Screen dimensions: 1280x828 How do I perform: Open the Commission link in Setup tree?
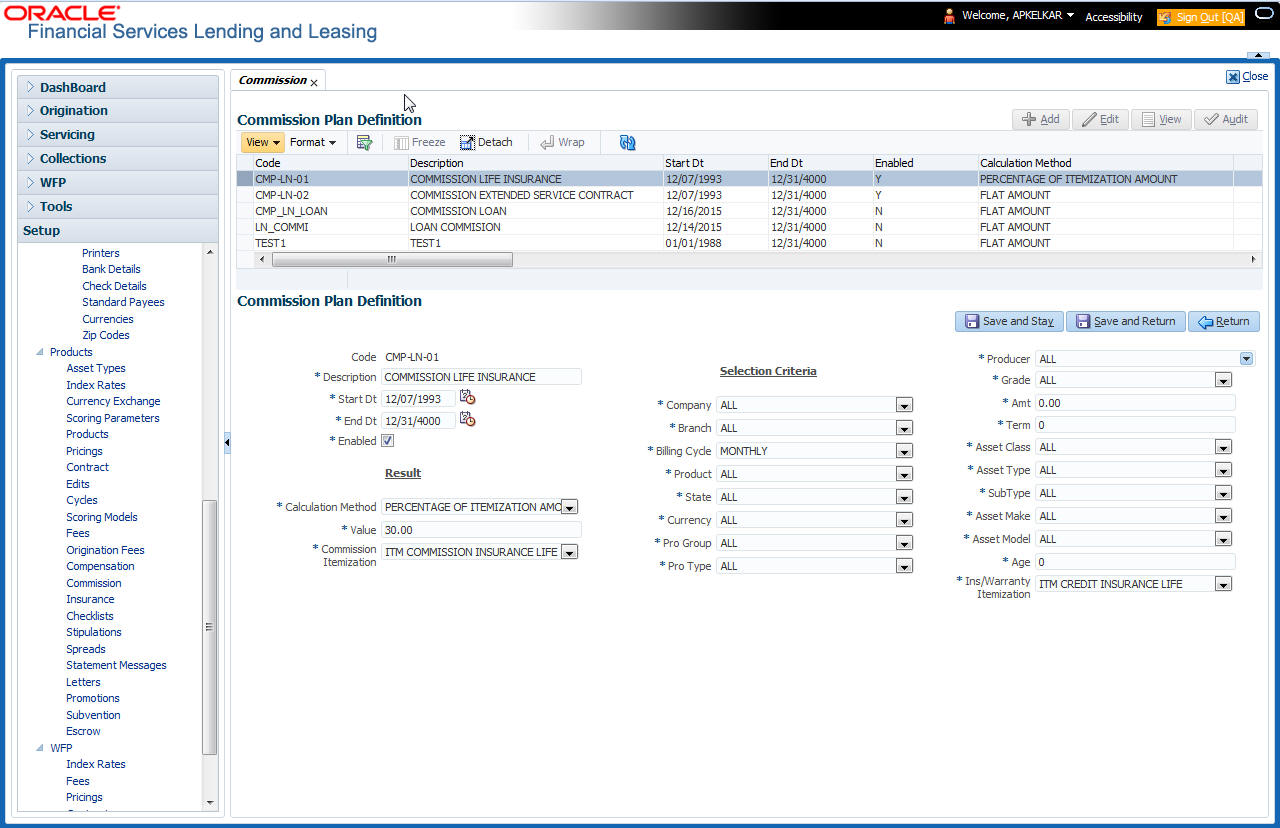pyautogui.click(x=94, y=583)
